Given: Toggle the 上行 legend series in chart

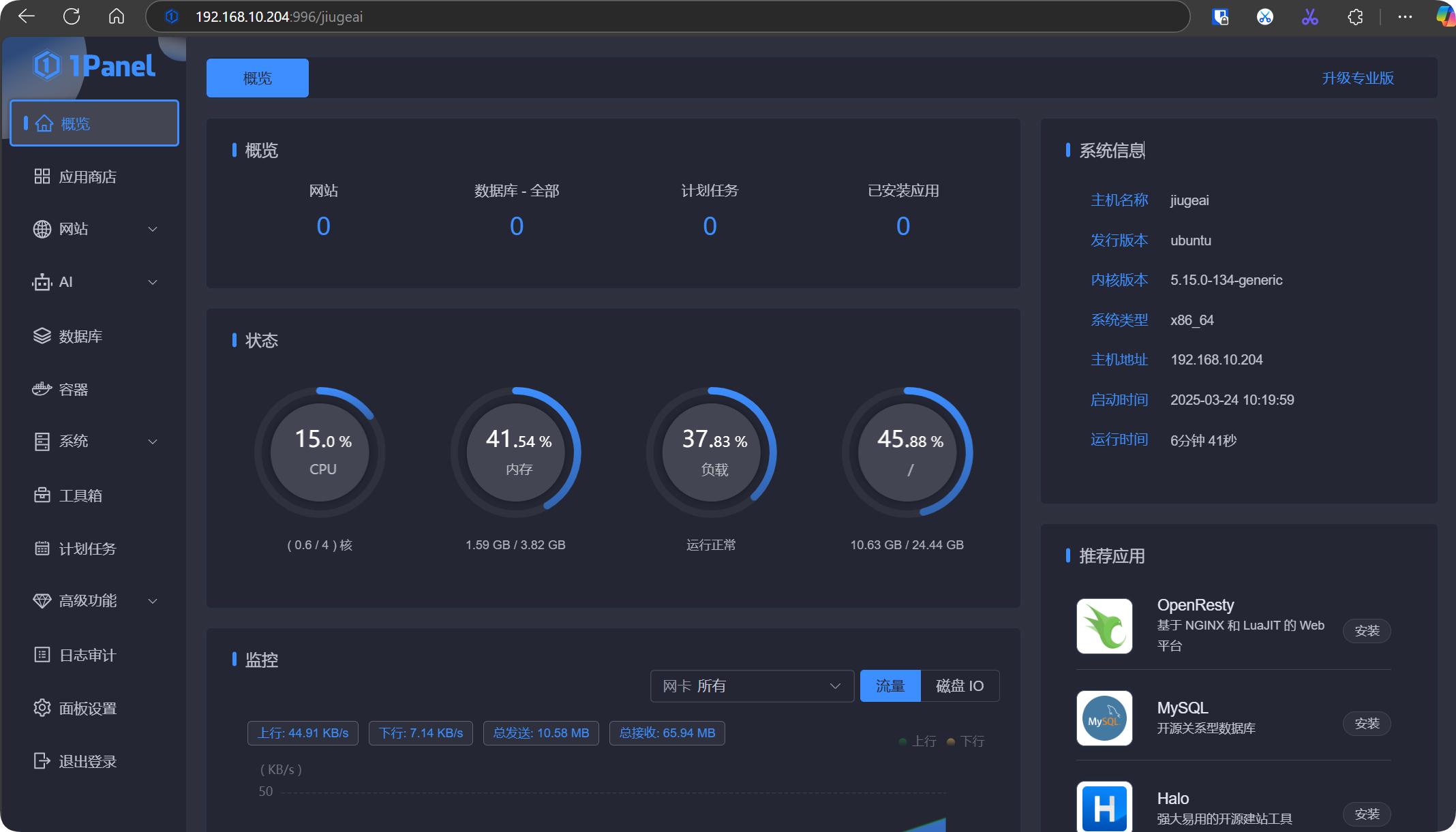Looking at the screenshot, I should click(x=917, y=741).
